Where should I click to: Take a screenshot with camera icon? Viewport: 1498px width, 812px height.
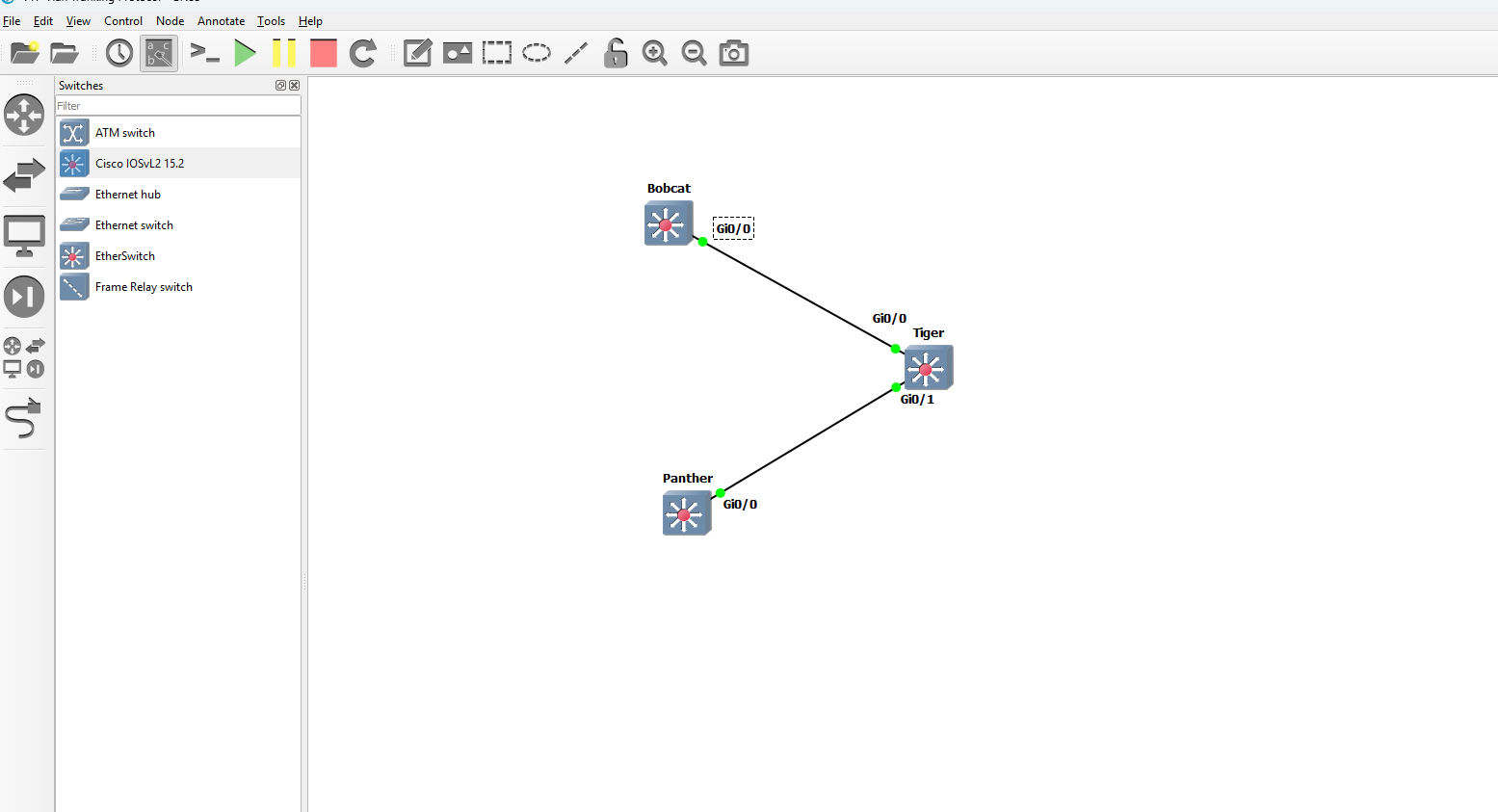point(734,53)
